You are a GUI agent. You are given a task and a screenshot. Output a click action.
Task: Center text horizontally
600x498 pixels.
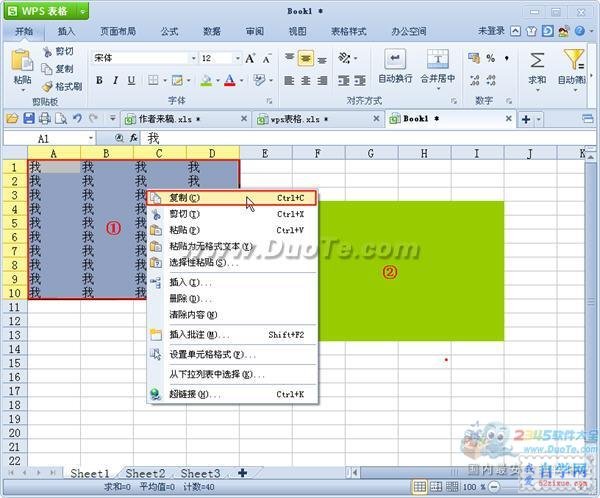pos(306,80)
